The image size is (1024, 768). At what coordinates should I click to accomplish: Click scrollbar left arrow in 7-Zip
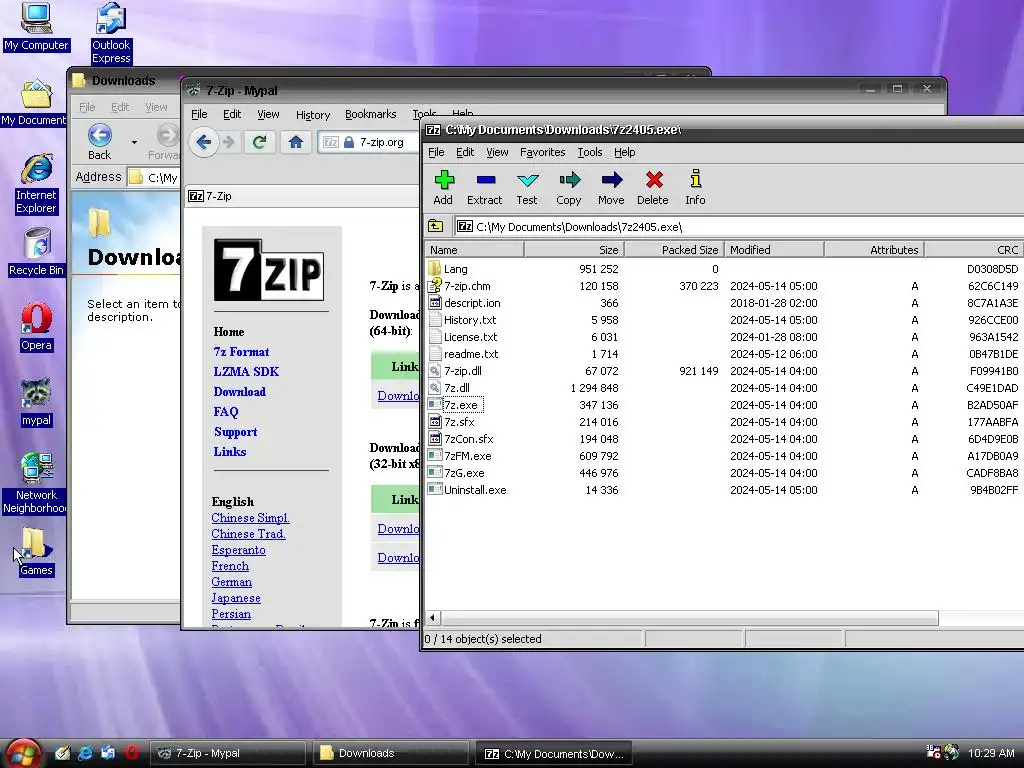432,618
